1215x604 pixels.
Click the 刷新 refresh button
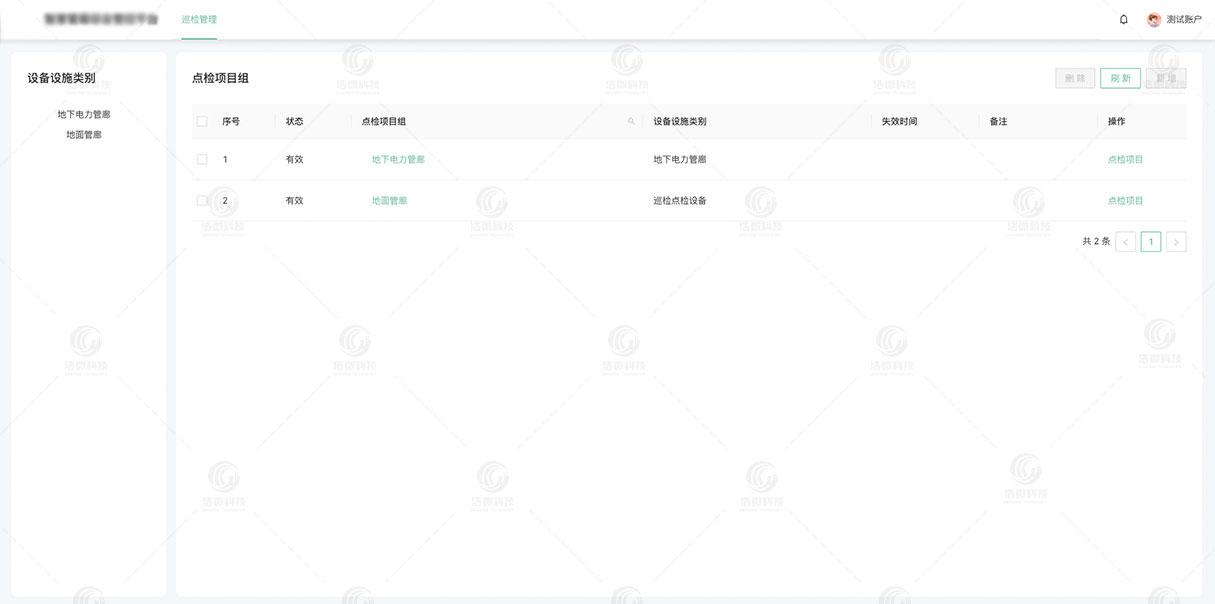point(1120,77)
